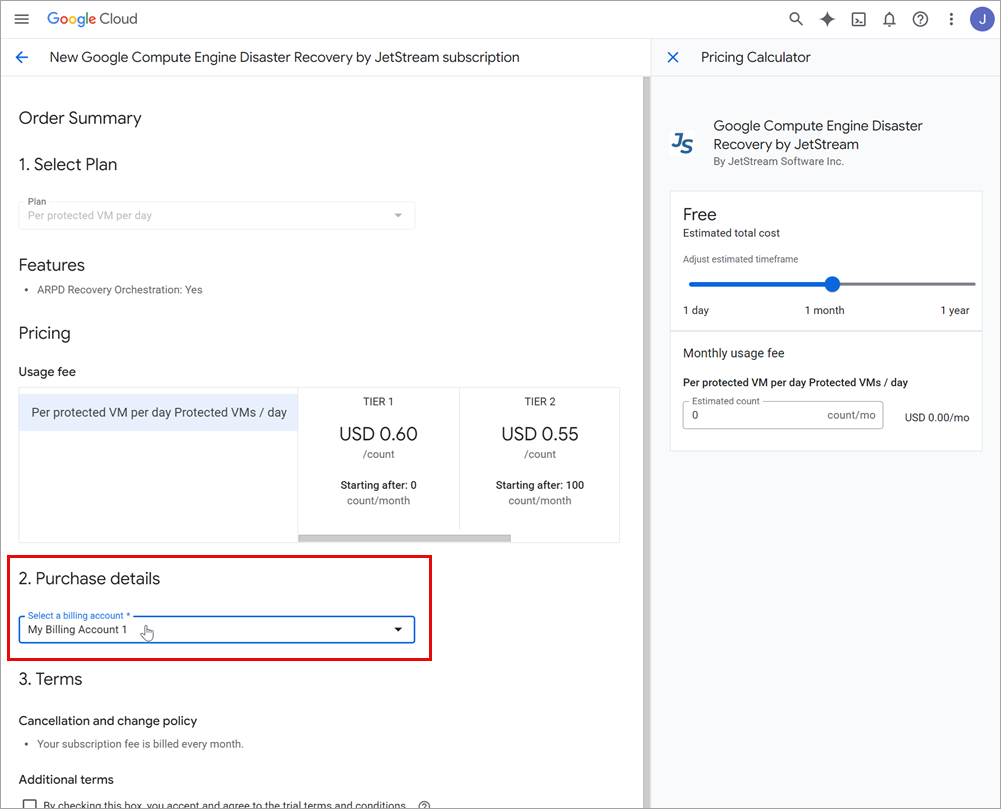
Task: Close the Pricing Calculator panel
Action: [x=673, y=58]
